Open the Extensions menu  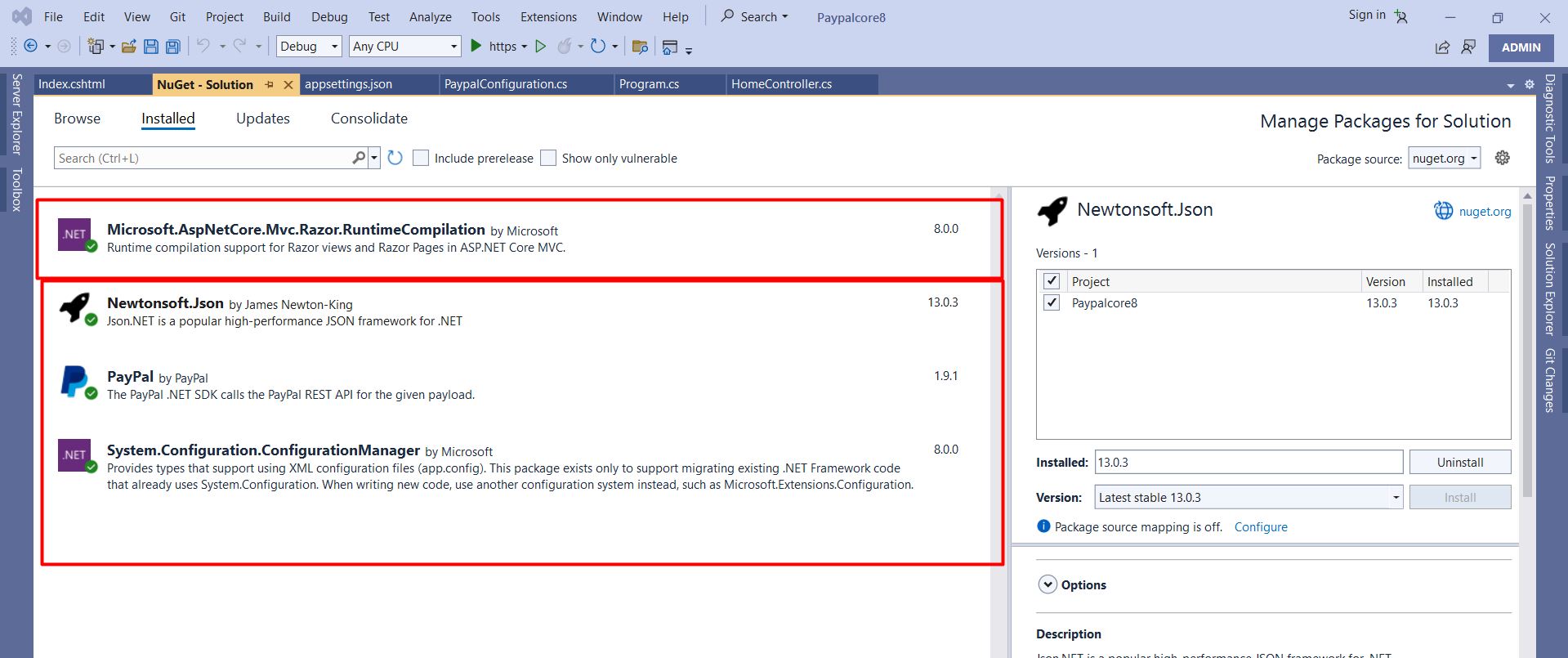click(x=548, y=16)
